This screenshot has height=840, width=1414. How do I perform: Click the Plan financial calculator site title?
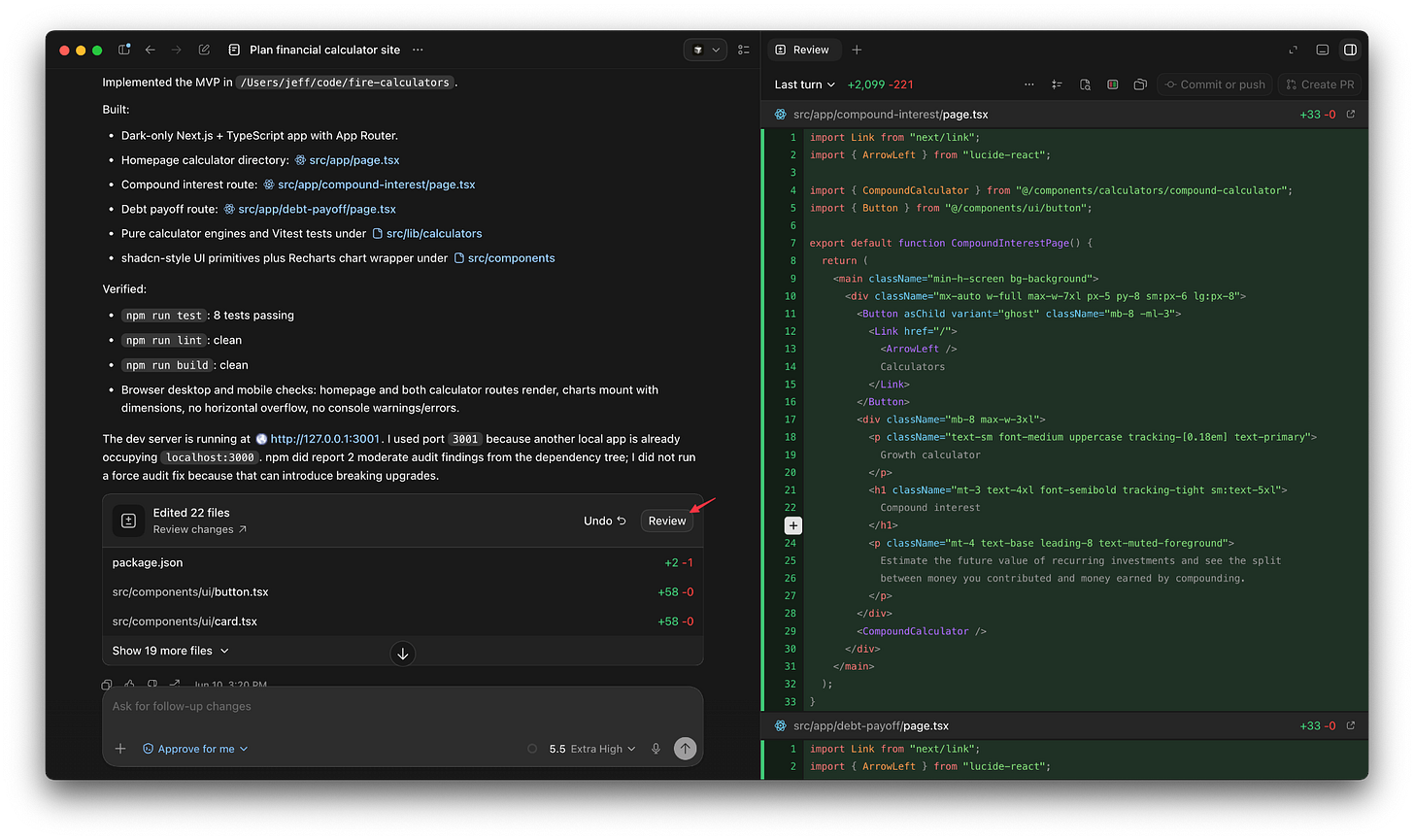[x=324, y=50]
